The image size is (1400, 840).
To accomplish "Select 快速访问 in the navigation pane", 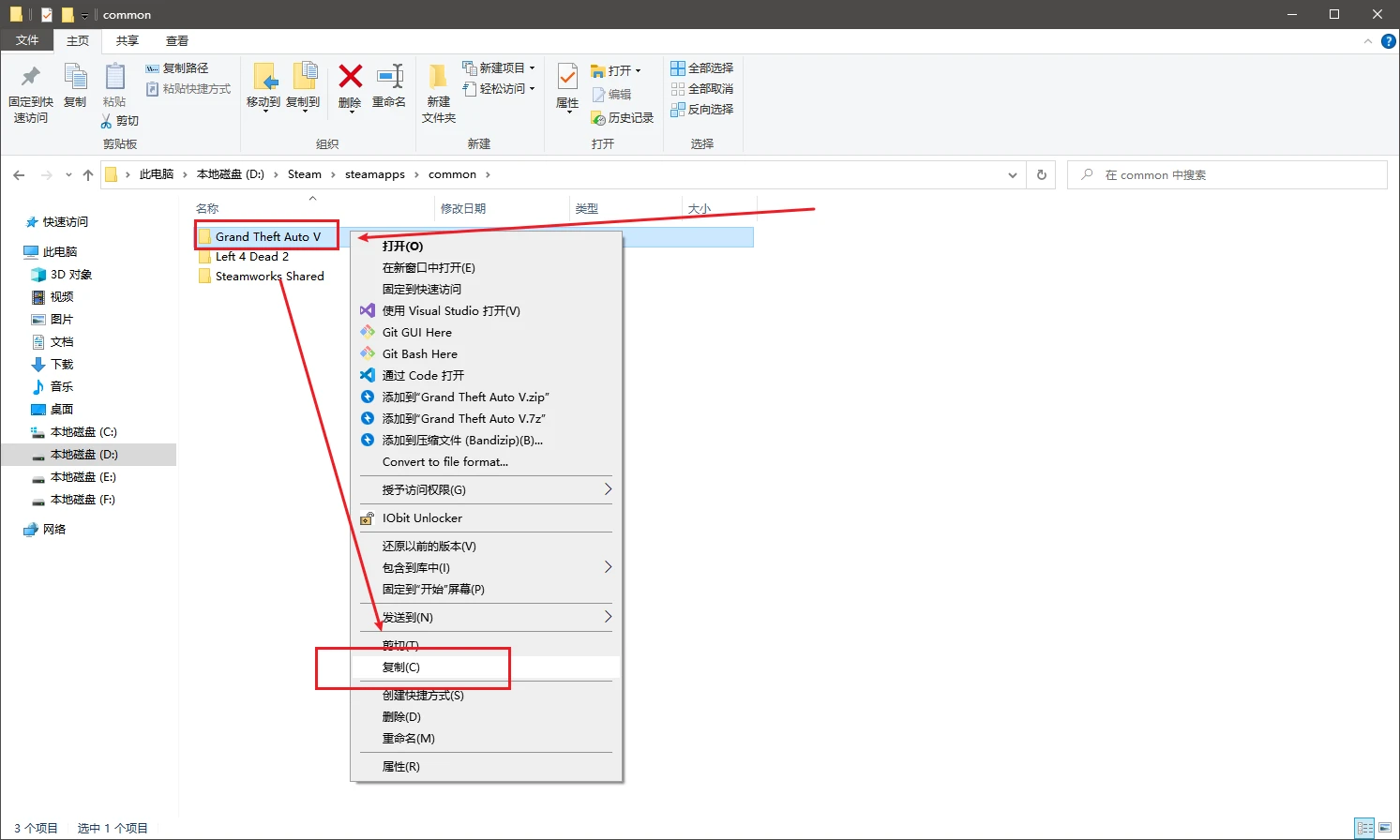I will 65,222.
